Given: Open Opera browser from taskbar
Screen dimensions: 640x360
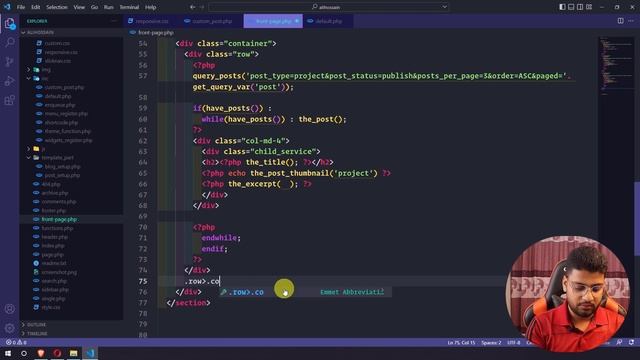Looking at the screenshot, I should 57,353.
